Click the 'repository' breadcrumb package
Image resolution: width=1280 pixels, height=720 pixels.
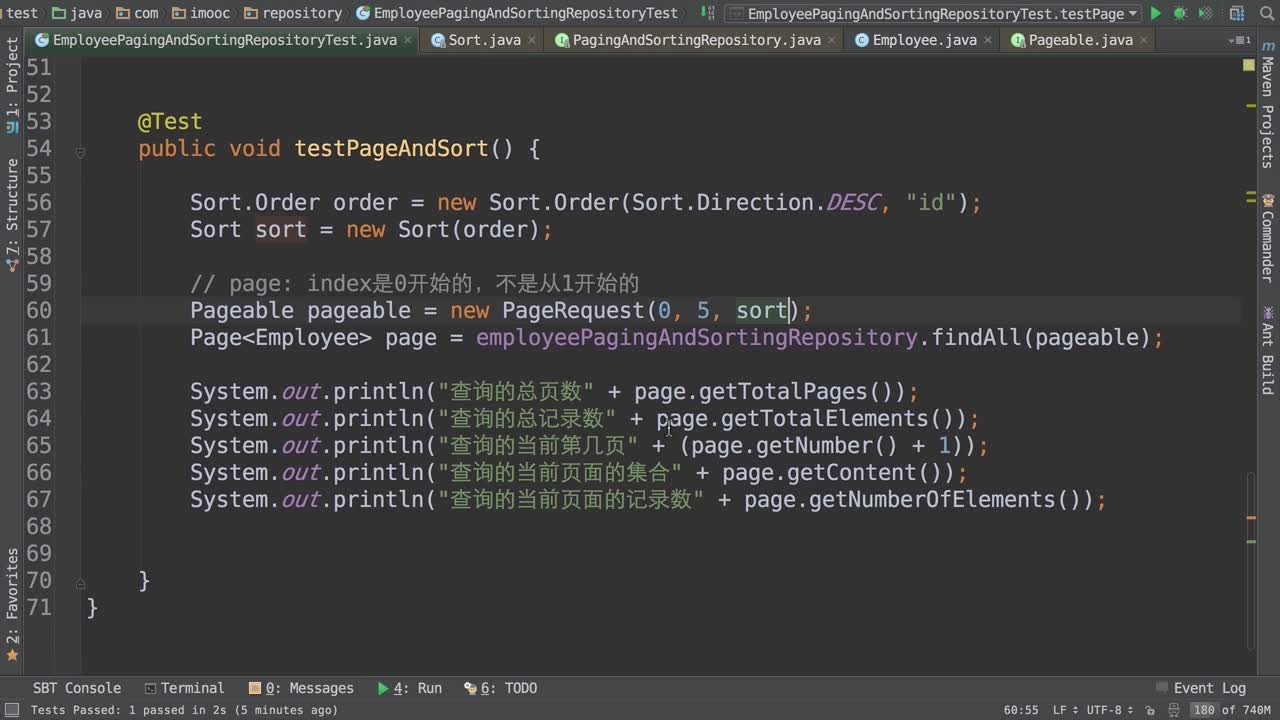click(x=292, y=13)
